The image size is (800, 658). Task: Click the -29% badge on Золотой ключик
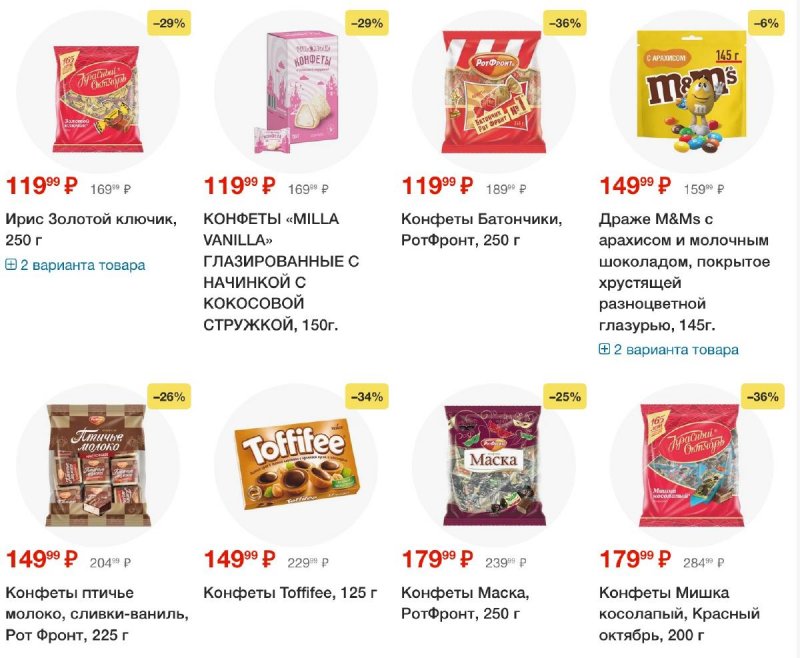click(x=169, y=23)
